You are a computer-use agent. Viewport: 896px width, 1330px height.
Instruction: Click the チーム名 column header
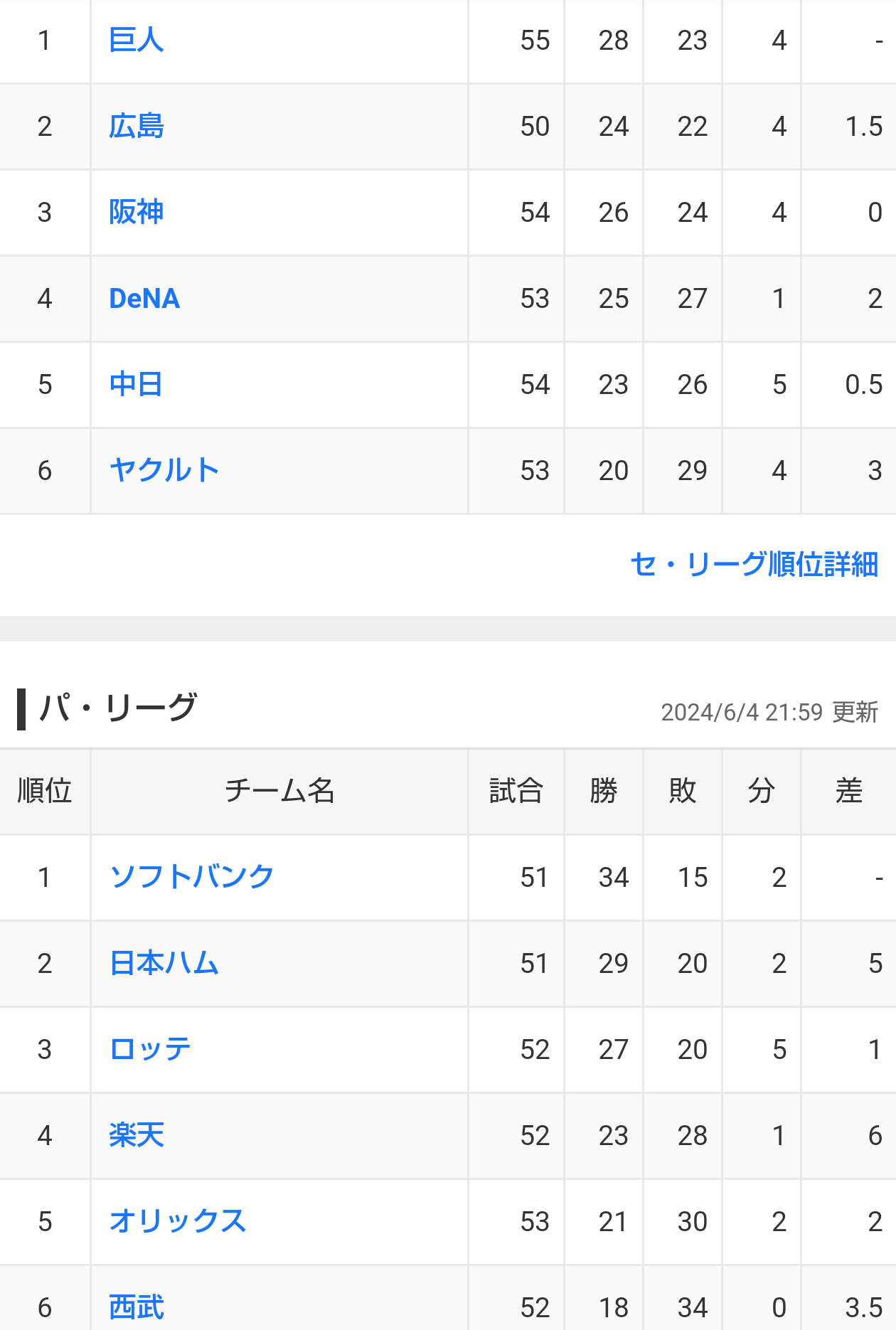(279, 791)
